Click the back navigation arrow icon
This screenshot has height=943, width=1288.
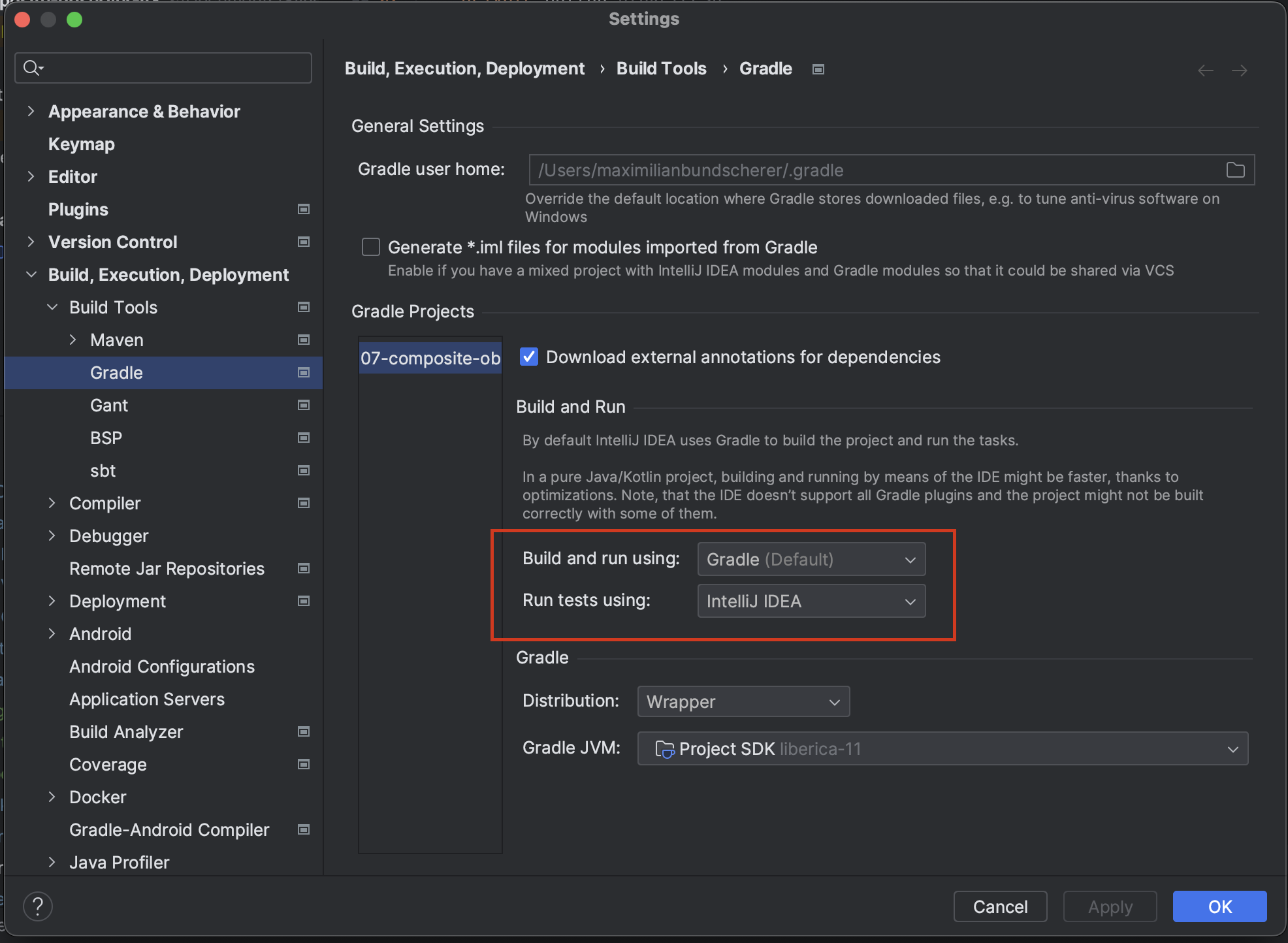click(x=1206, y=70)
